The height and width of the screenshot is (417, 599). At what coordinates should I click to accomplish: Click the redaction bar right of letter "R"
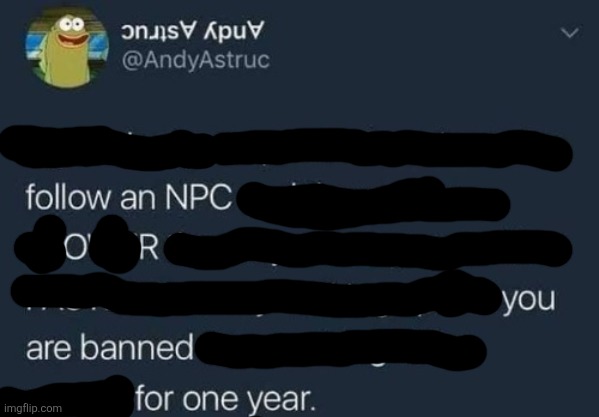[368, 248]
